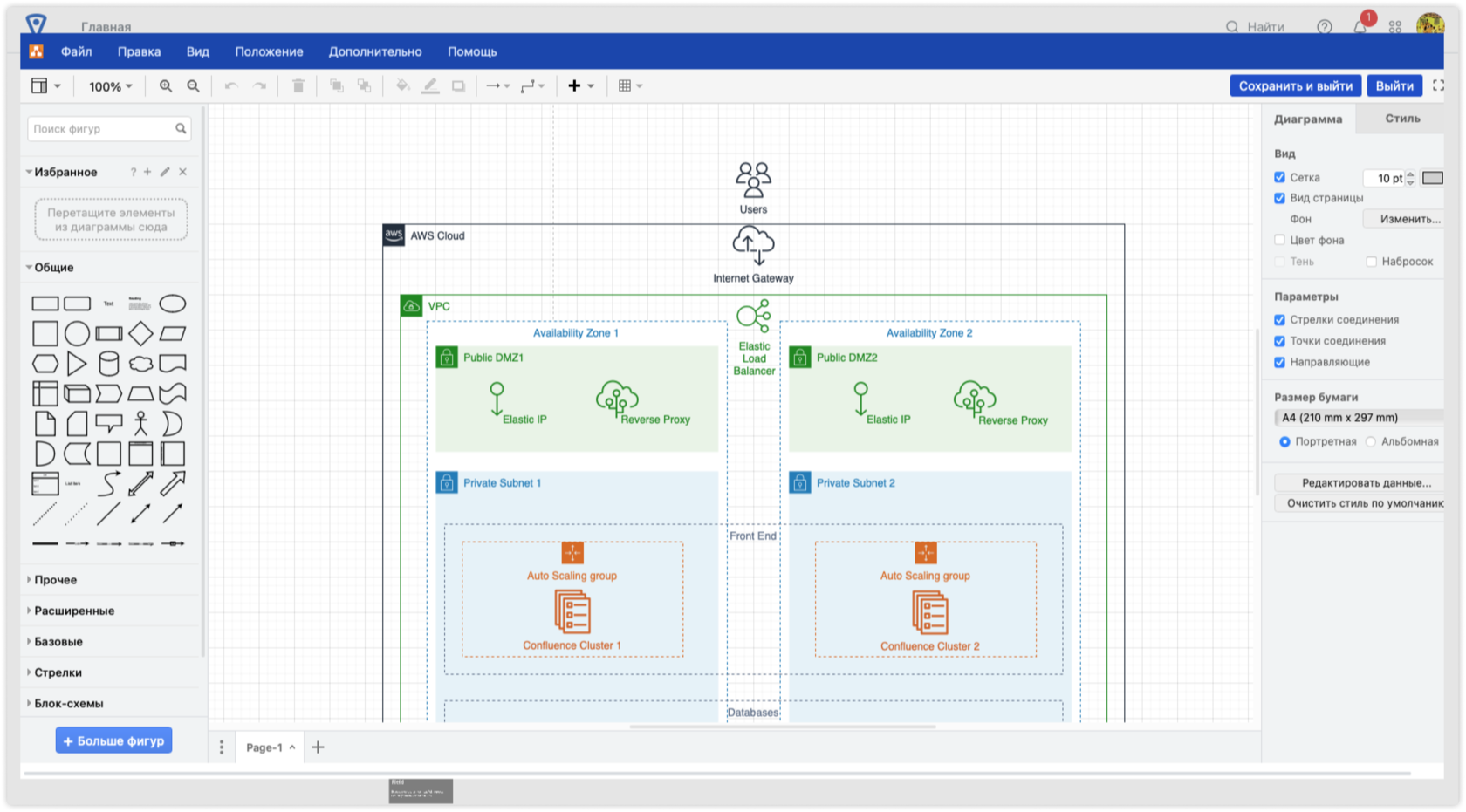Open the insert plus dropdown
Image resolution: width=1466 pixels, height=812 pixels.
point(581,86)
